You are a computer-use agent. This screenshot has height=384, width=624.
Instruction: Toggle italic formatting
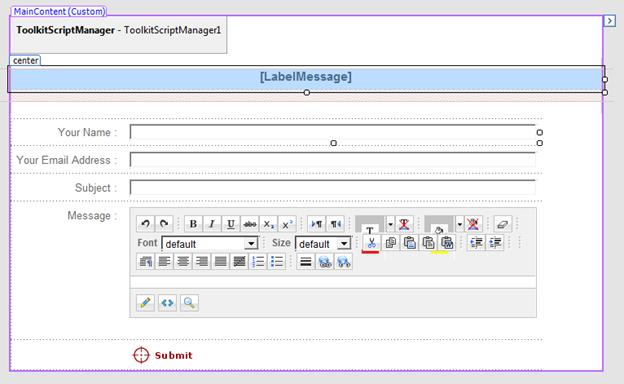(212, 224)
